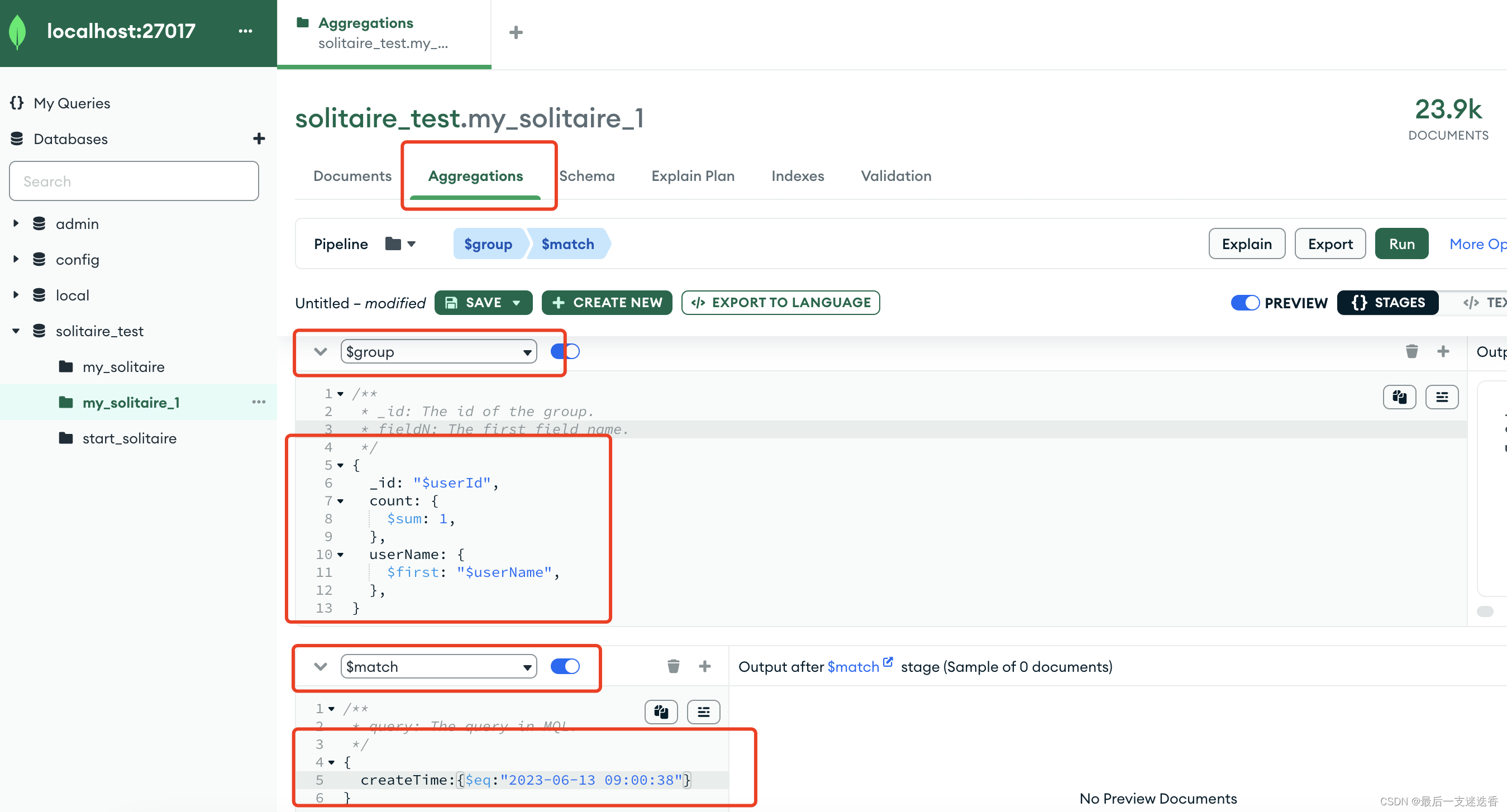The image size is (1507, 812).
Task: Add a stage after $match with the plus icon
Action: 705,666
